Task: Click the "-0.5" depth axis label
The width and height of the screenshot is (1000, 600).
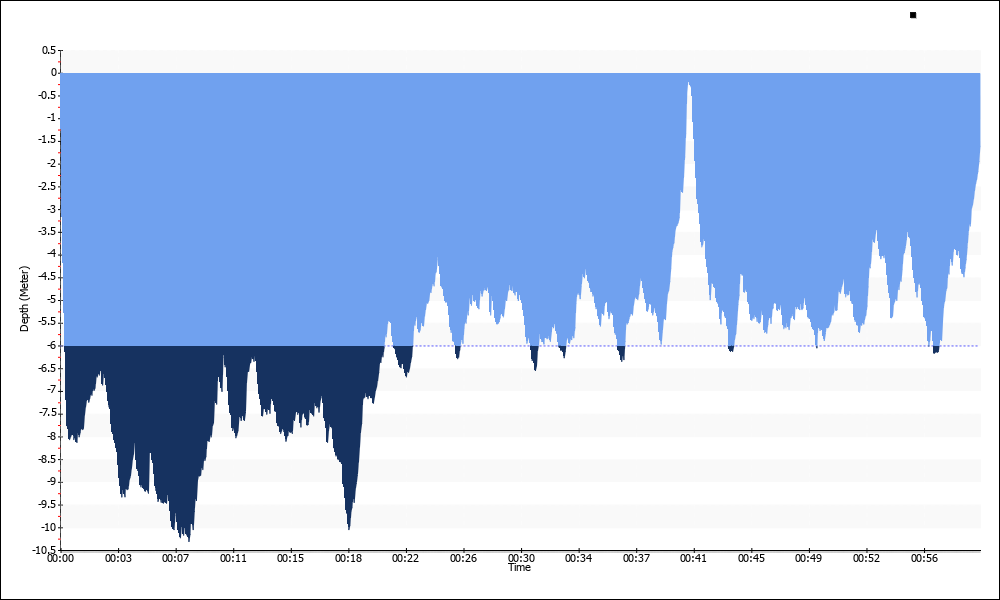Action: click(48, 96)
